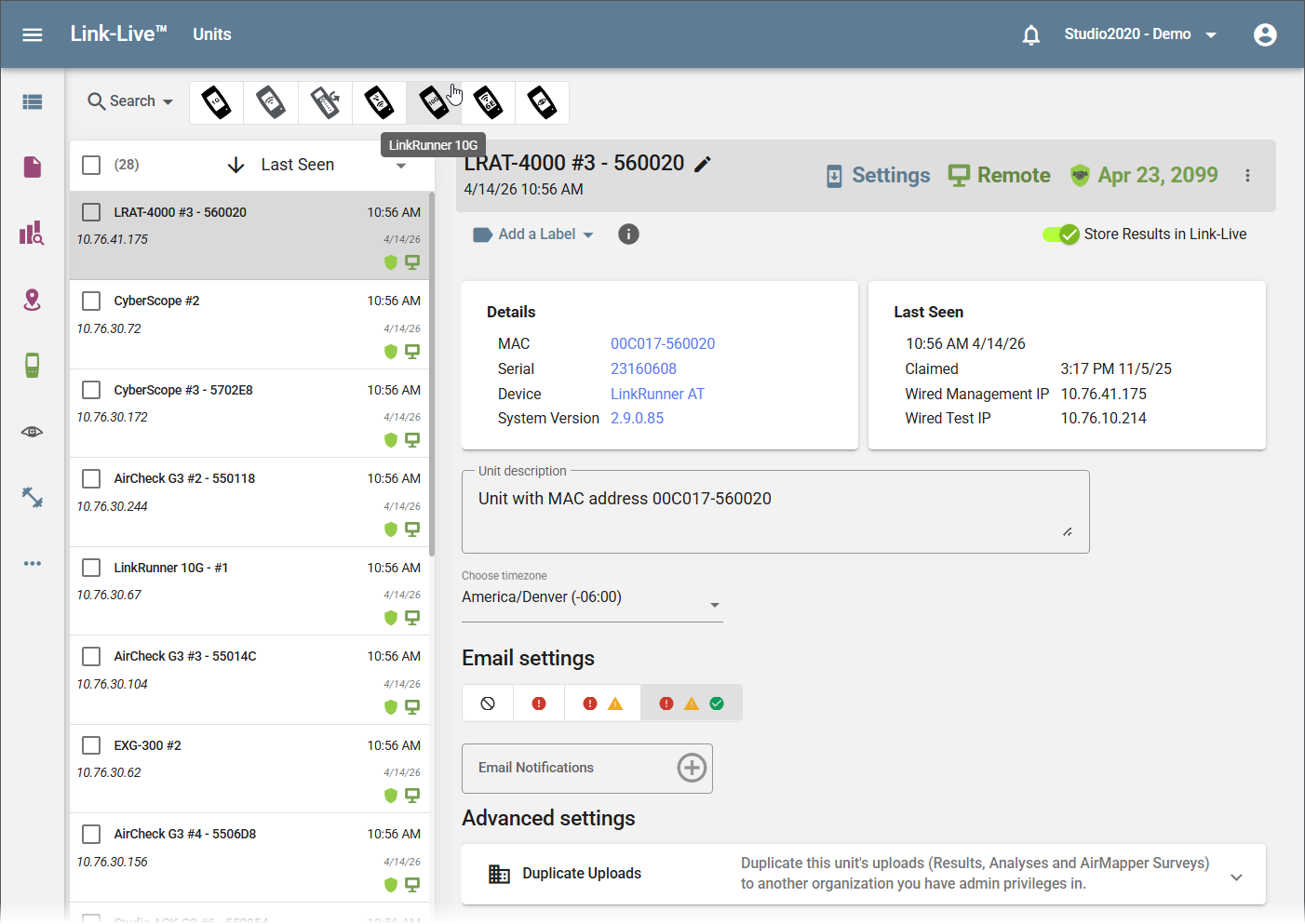Filter units by the grey Wi-Fi handheld icon
1305x924 pixels.
(x=271, y=102)
